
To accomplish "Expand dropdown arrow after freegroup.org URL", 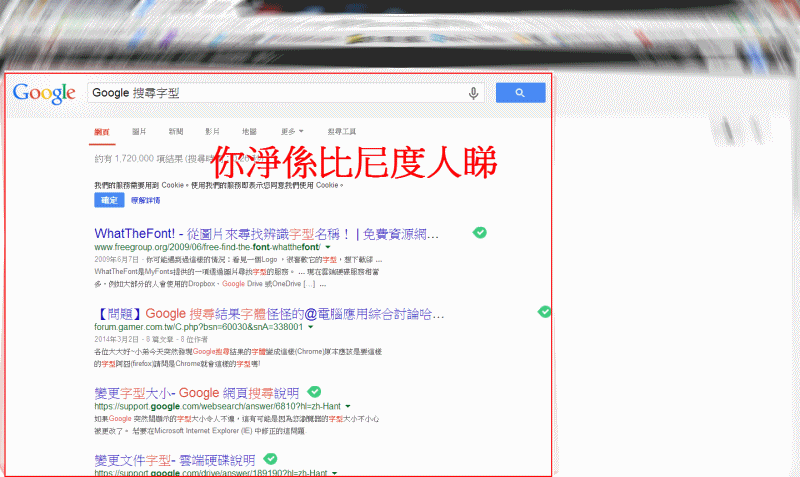I will tap(328, 247).
